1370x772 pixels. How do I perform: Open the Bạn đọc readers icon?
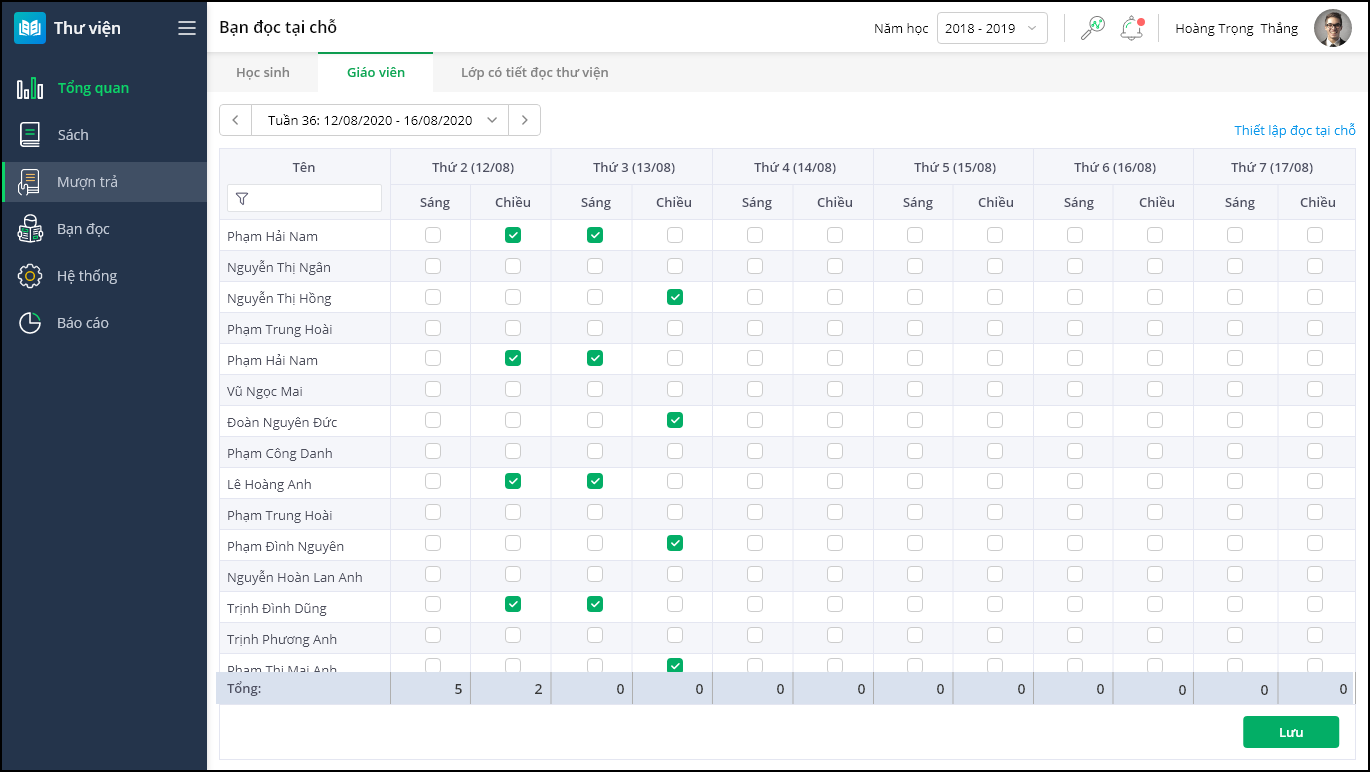coord(30,229)
